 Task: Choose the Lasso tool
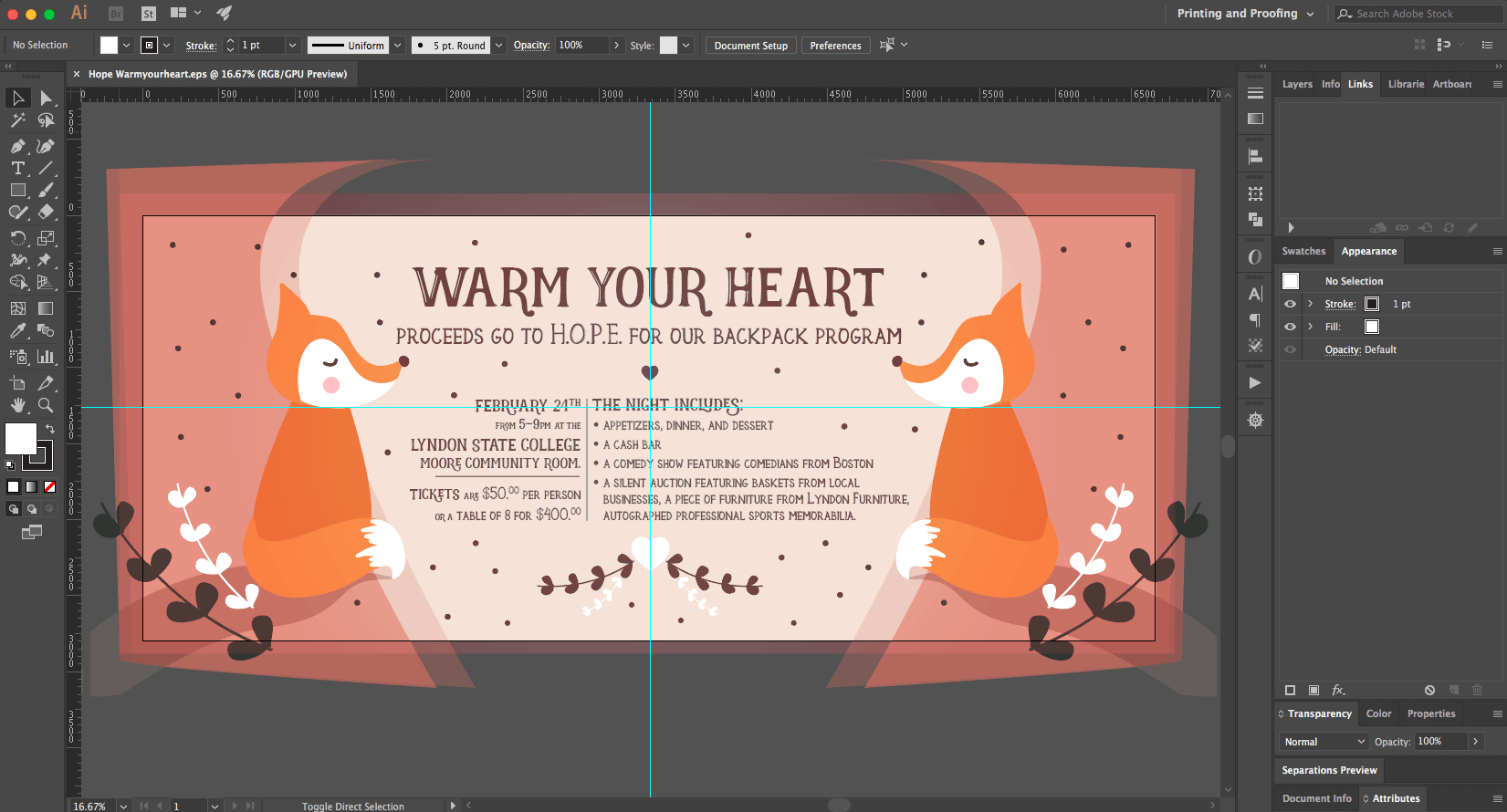46,120
